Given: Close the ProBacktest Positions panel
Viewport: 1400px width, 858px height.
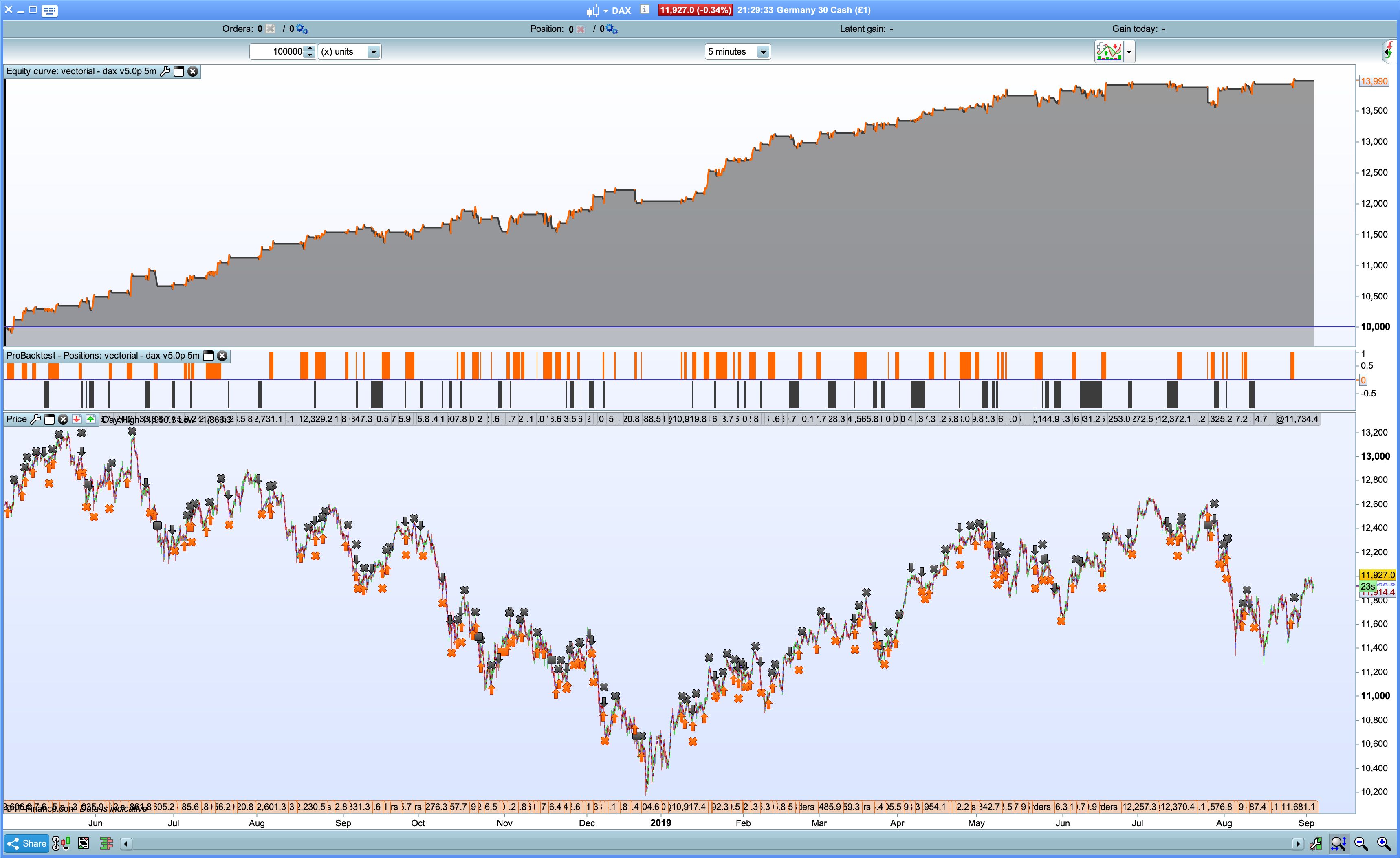Looking at the screenshot, I should (x=222, y=356).
